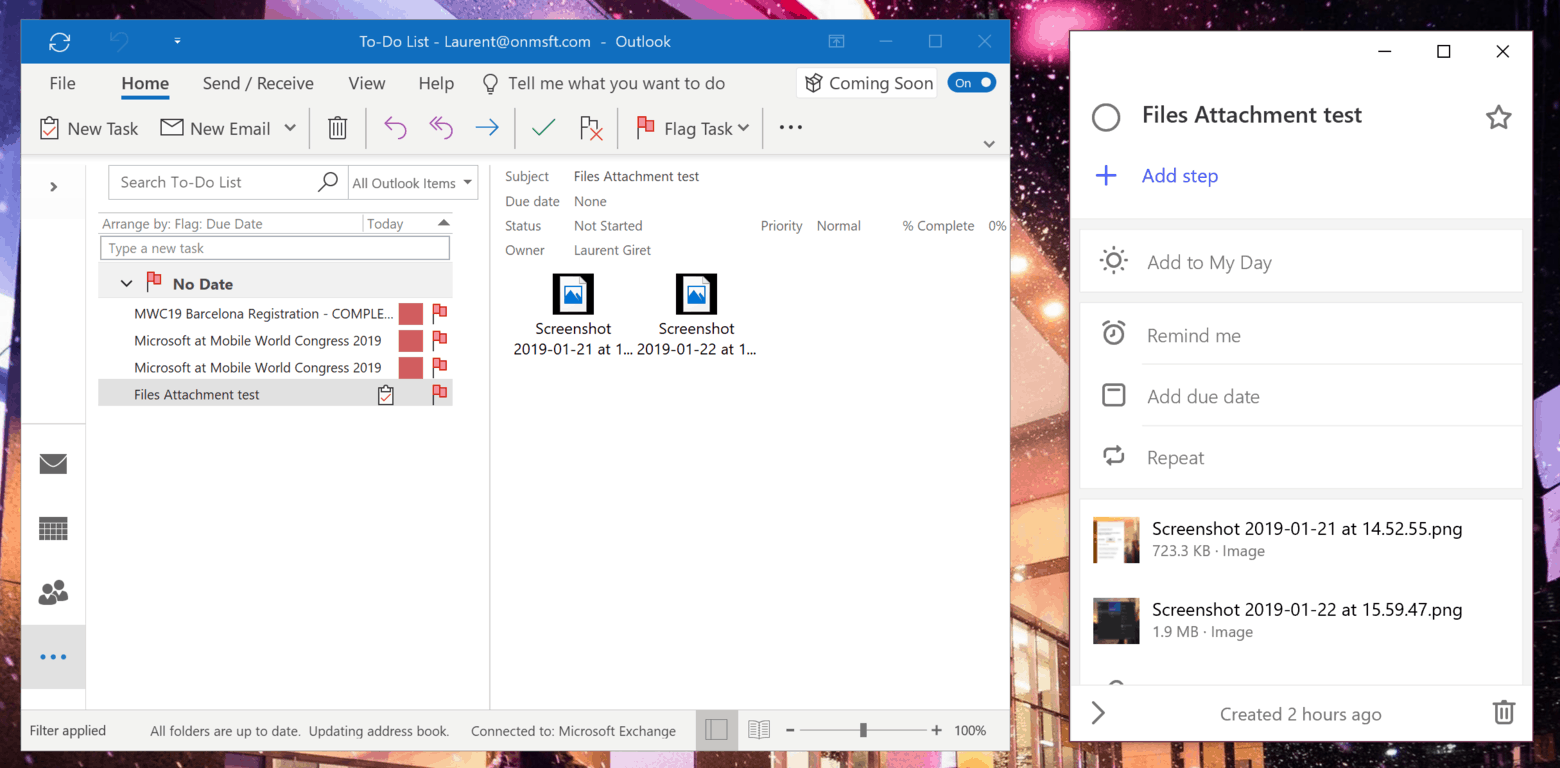The image size is (1560, 768).
Task: Open the People navigation icon
Action: click(x=53, y=593)
